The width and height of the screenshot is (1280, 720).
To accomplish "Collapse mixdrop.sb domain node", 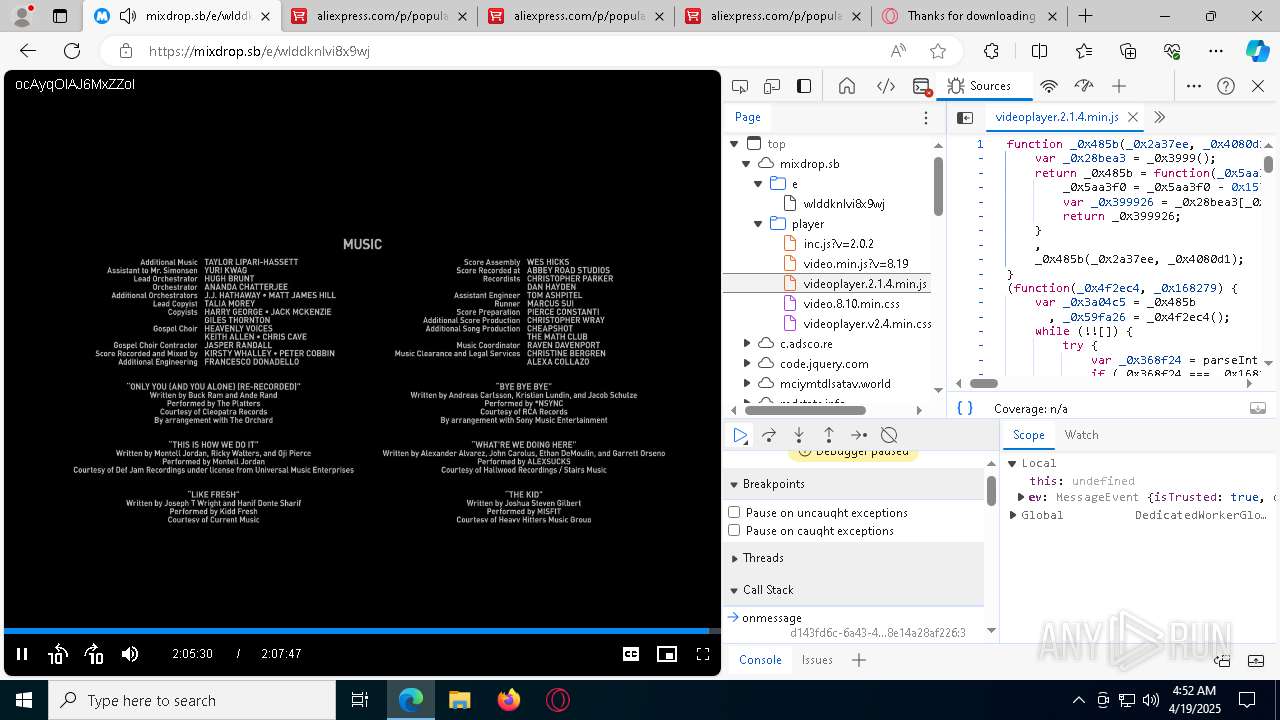I will pos(746,164).
